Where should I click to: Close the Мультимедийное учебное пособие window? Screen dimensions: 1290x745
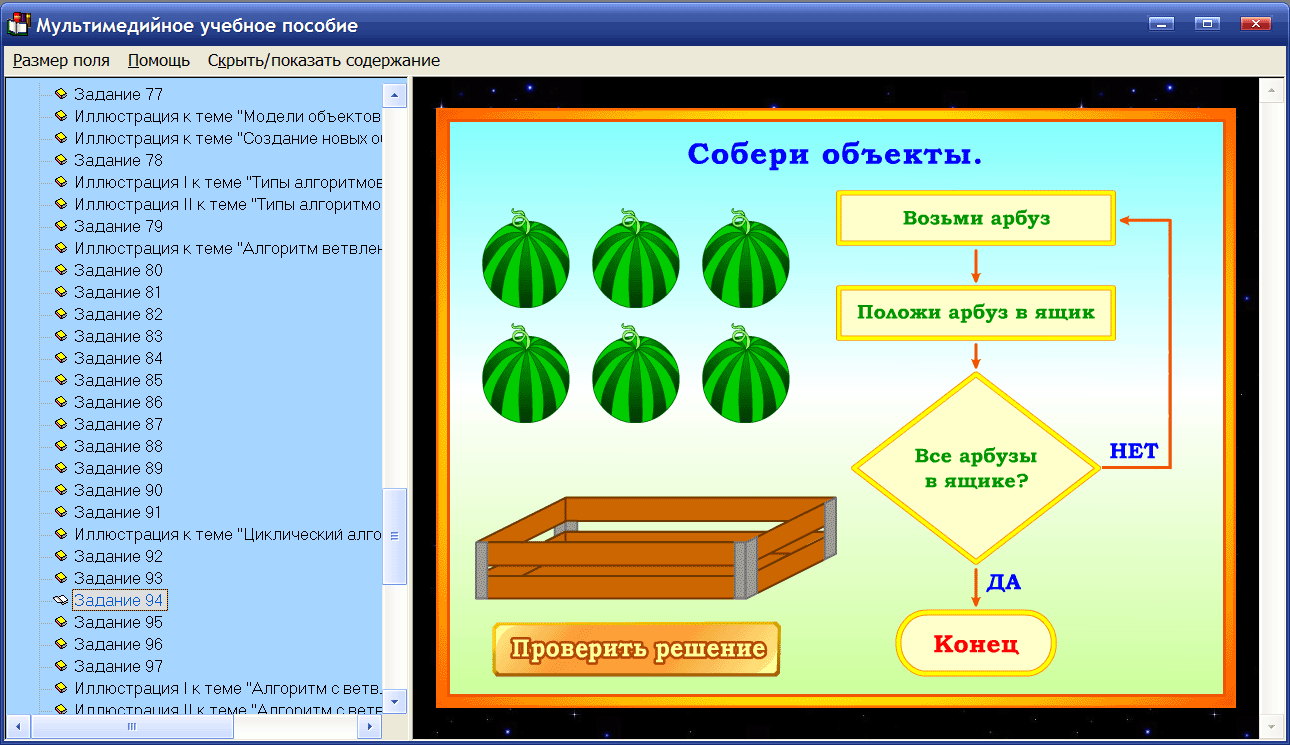(x=1255, y=24)
